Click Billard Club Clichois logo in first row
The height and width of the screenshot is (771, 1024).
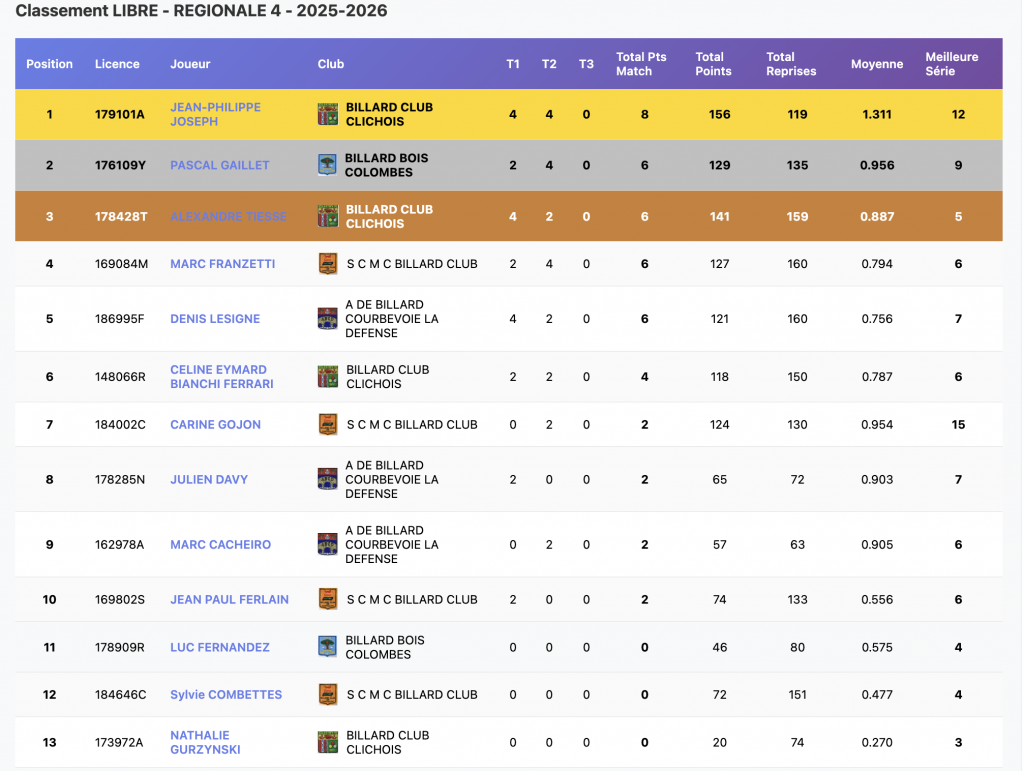[x=327, y=114]
